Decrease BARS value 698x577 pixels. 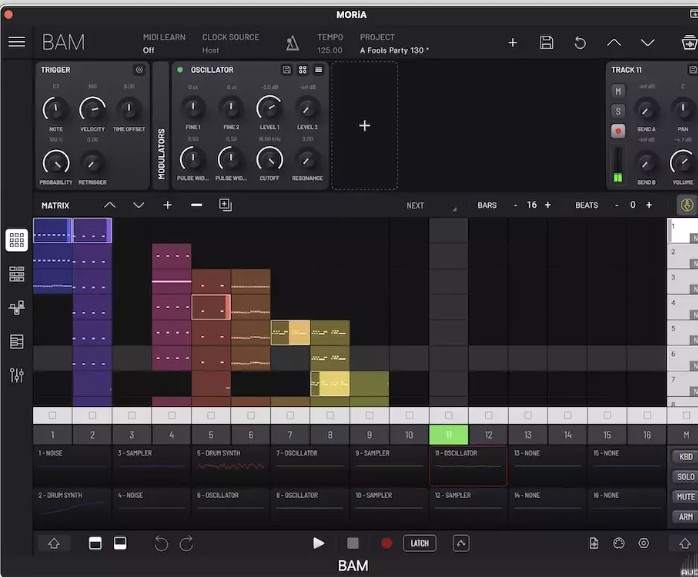point(515,205)
